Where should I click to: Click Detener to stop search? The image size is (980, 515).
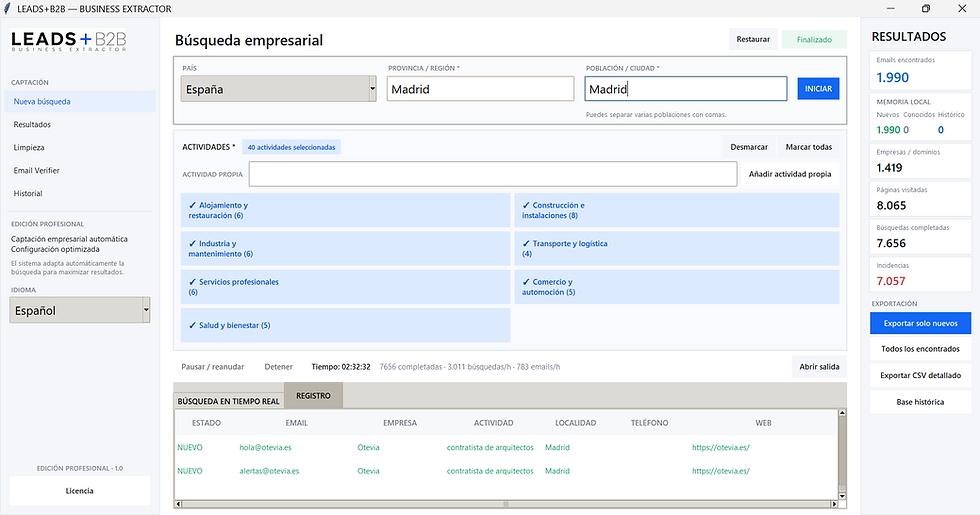278,367
